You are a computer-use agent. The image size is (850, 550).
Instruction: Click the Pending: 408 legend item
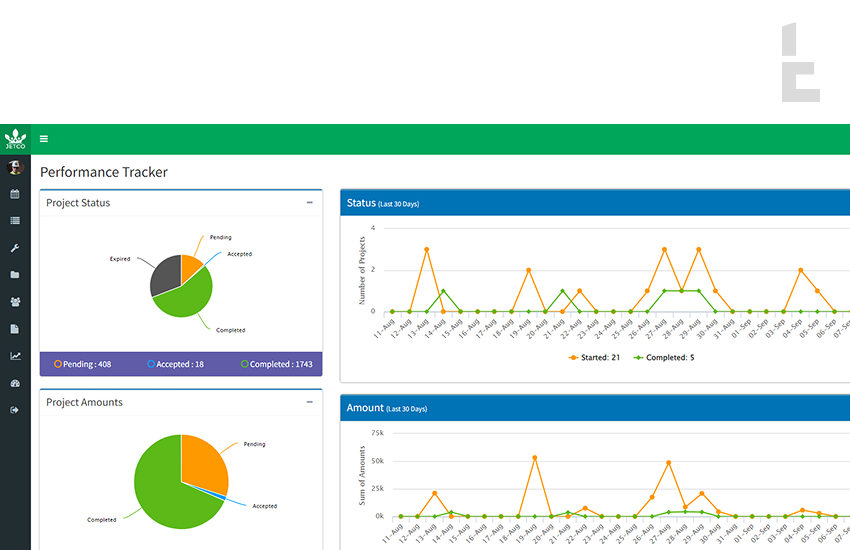click(82, 364)
